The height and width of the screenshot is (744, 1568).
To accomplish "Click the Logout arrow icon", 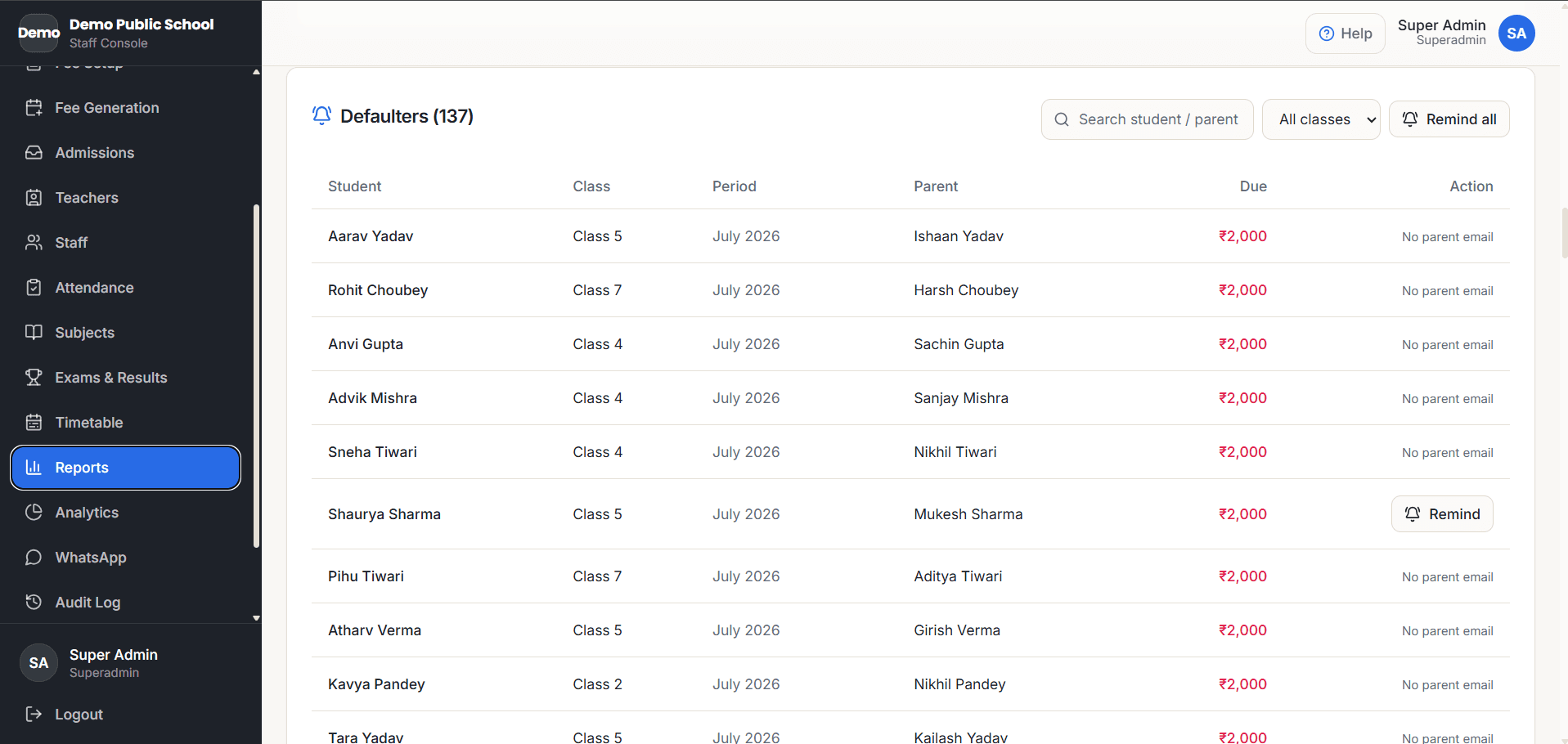I will pos(34,715).
